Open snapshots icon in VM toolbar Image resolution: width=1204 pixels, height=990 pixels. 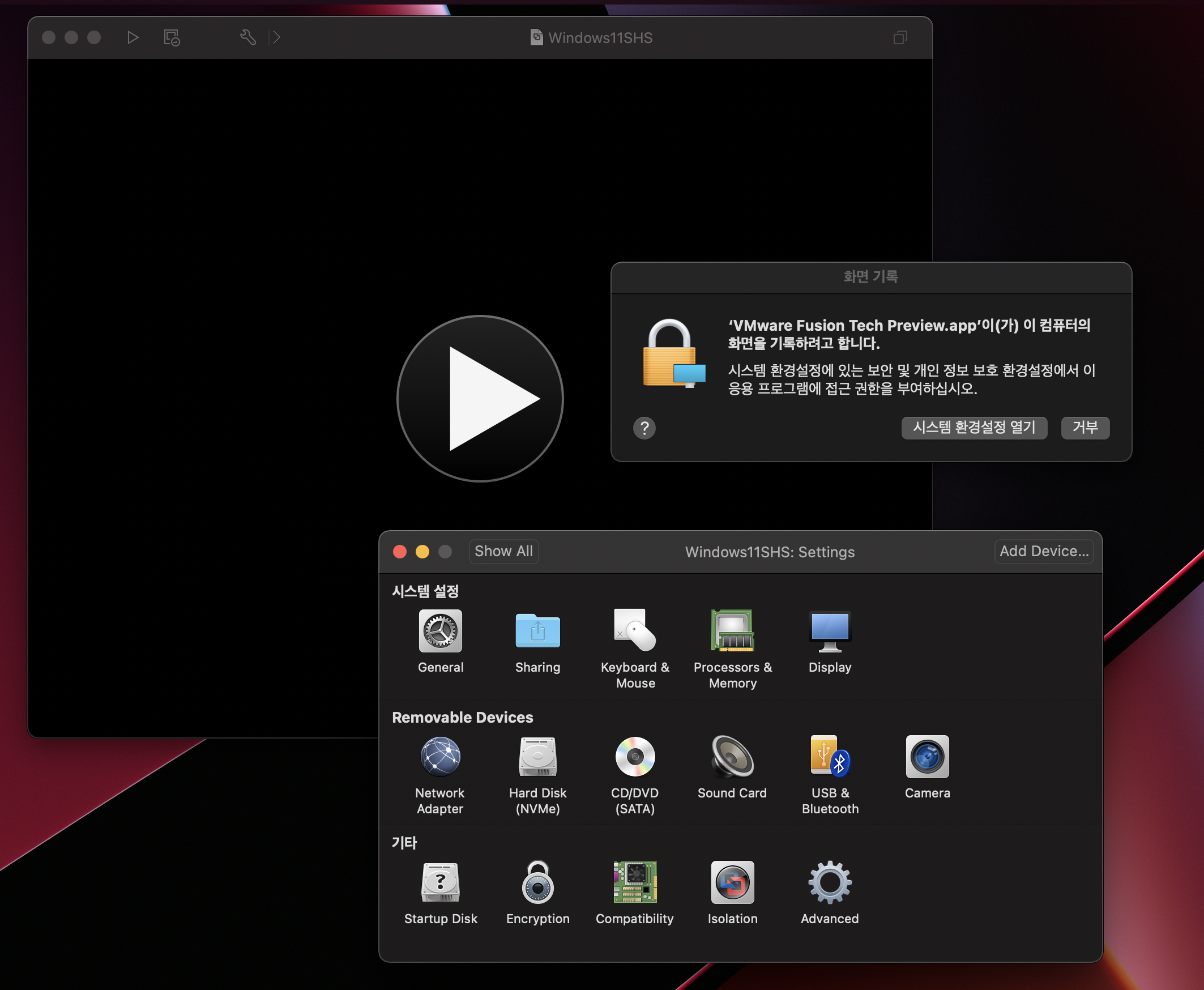(x=172, y=37)
